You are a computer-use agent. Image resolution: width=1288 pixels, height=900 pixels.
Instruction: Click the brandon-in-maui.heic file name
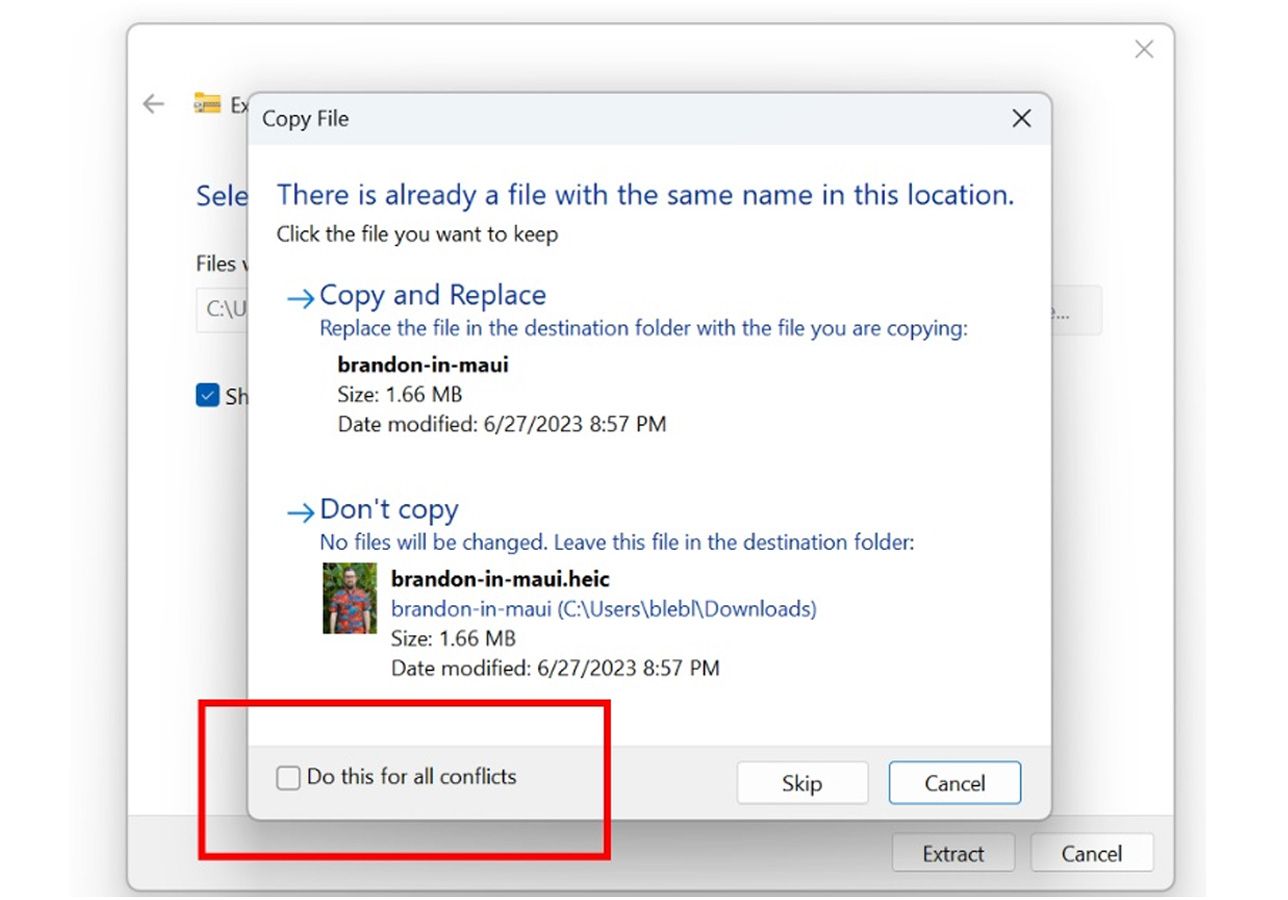click(x=500, y=579)
